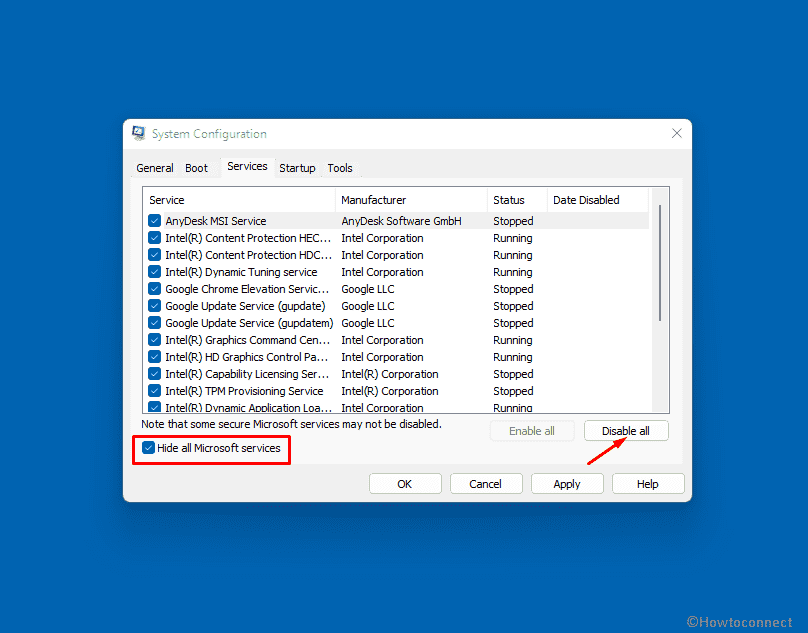The height and width of the screenshot is (633, 808).
Task: Click the System Configuration title bar icon
Action: tap(139, 134)
